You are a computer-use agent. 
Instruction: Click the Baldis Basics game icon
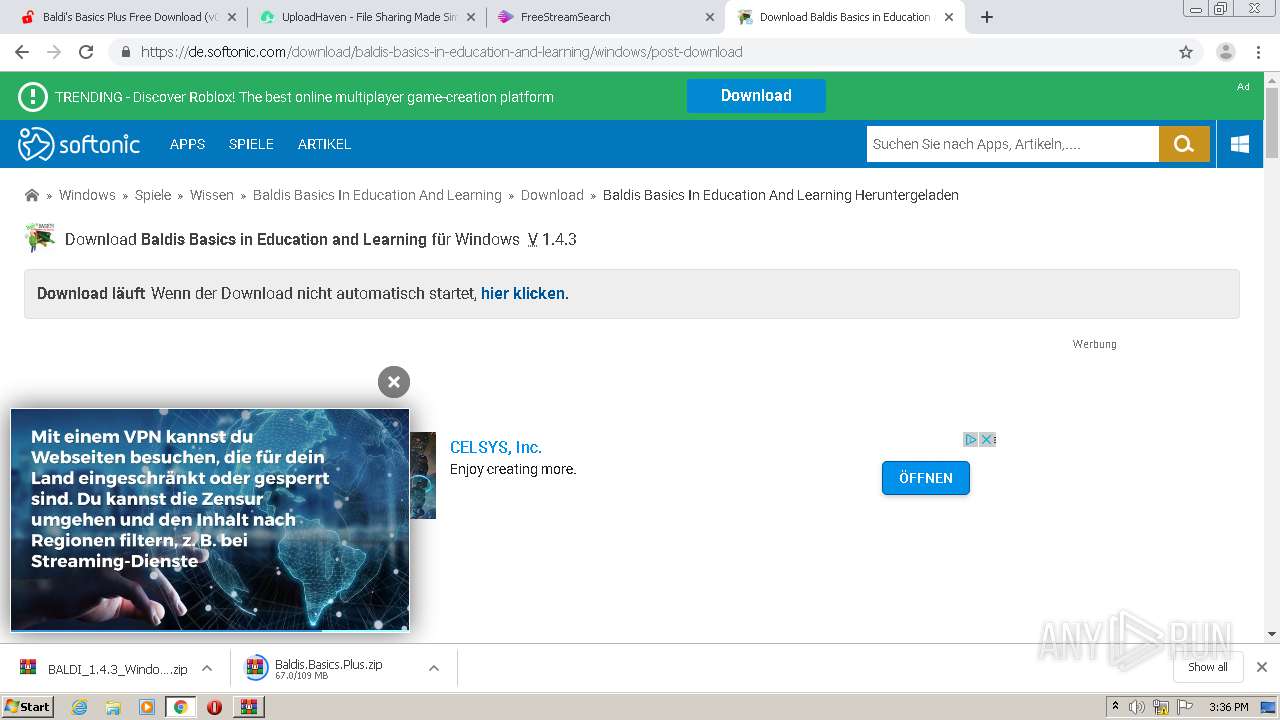coord(40,238)
